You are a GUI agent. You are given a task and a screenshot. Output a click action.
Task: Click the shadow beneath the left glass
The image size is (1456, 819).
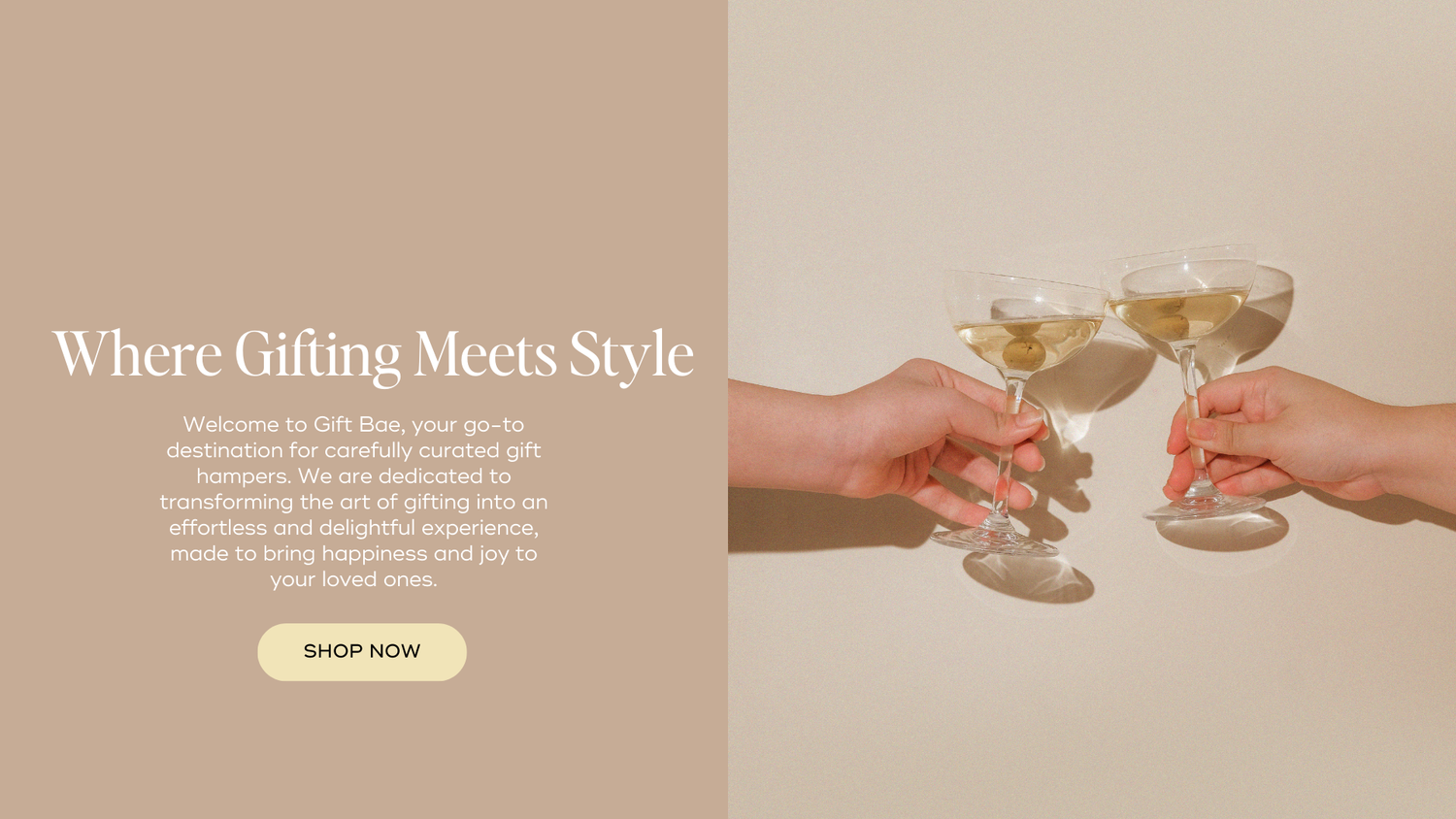pos(1029,578)
